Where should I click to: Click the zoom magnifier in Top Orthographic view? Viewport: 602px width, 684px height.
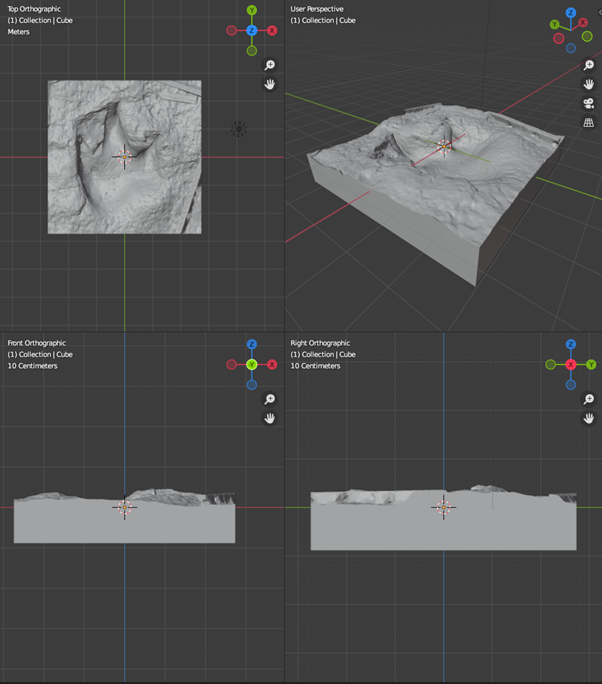270,65
